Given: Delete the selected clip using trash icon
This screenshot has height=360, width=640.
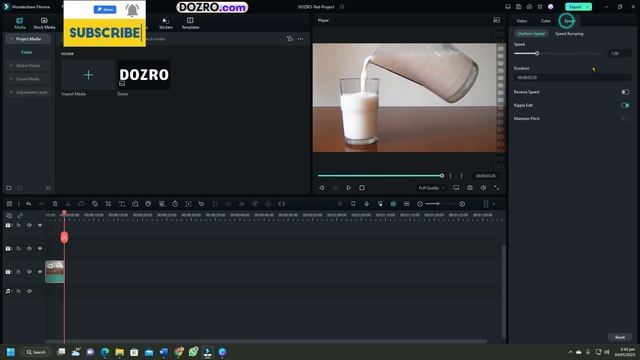Looking at the screenshot, I should click(55, 204).
